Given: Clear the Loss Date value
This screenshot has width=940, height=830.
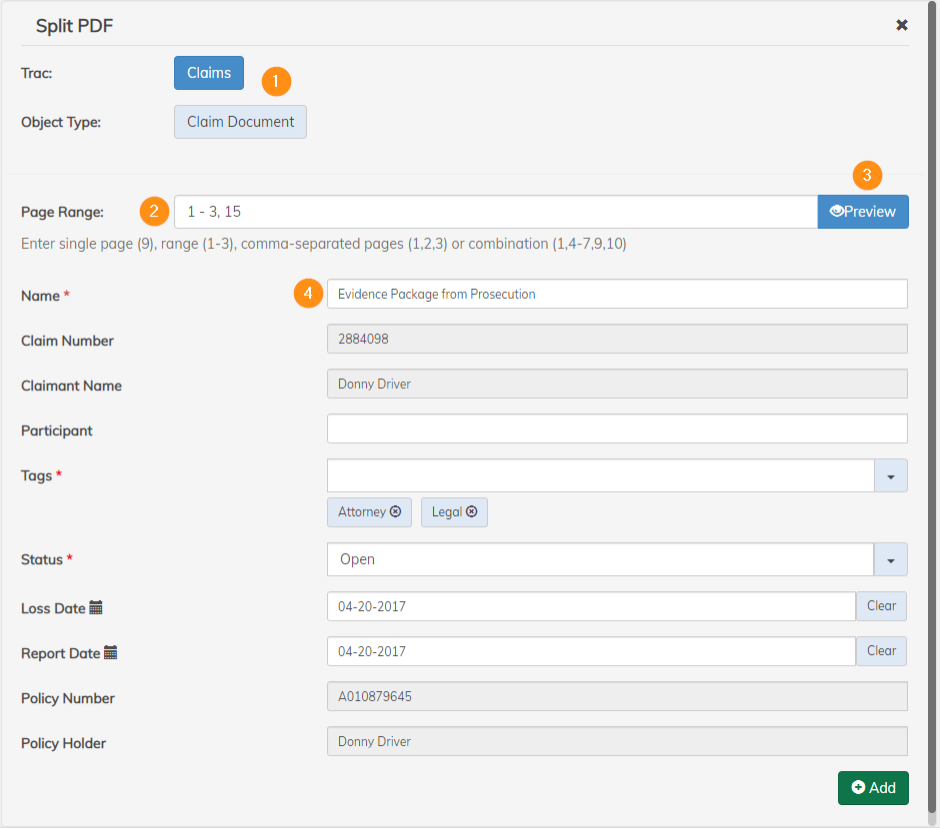Looking at the screenshot, I should (881, 606).
